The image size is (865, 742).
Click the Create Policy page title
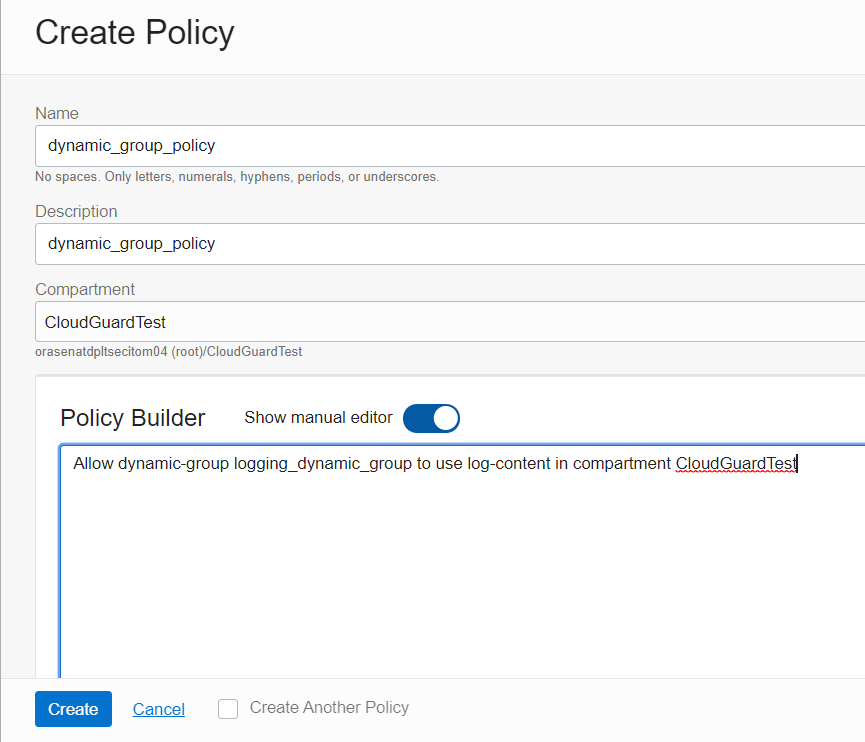click(135, 33)
